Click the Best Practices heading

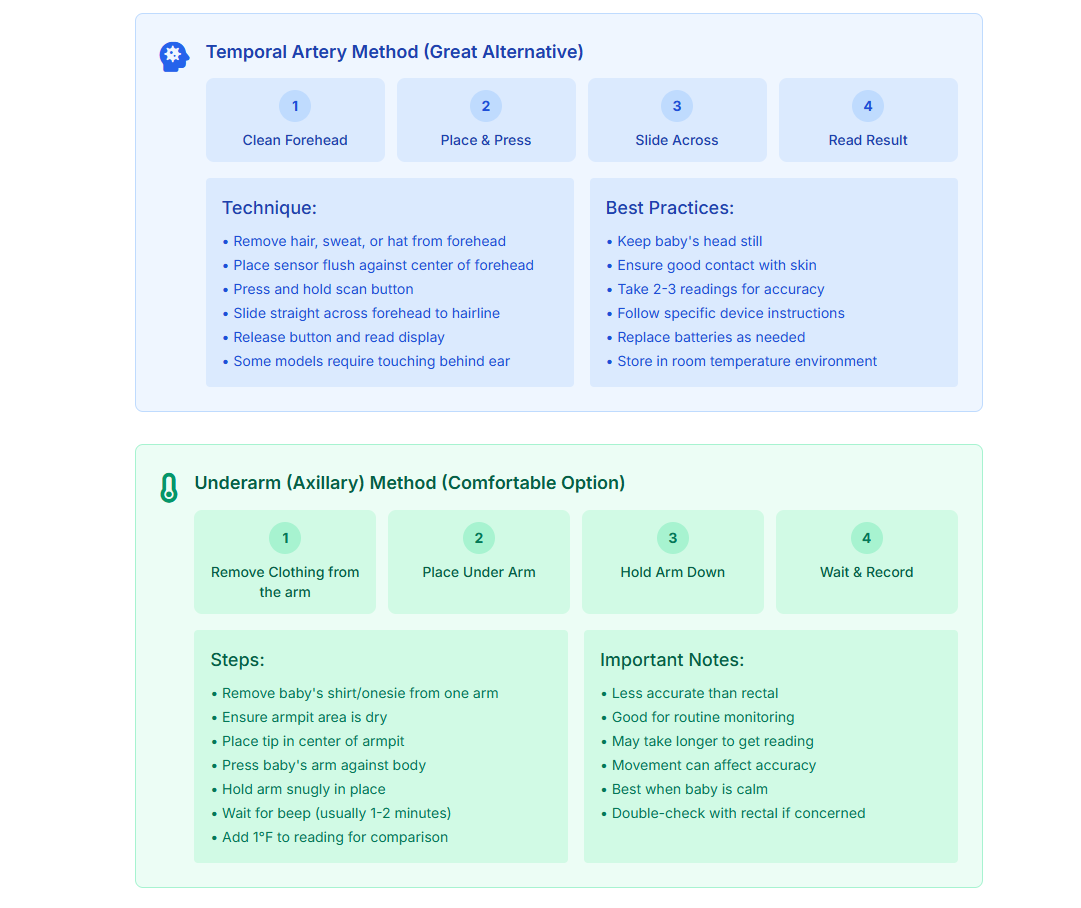[x=670, y=208]
